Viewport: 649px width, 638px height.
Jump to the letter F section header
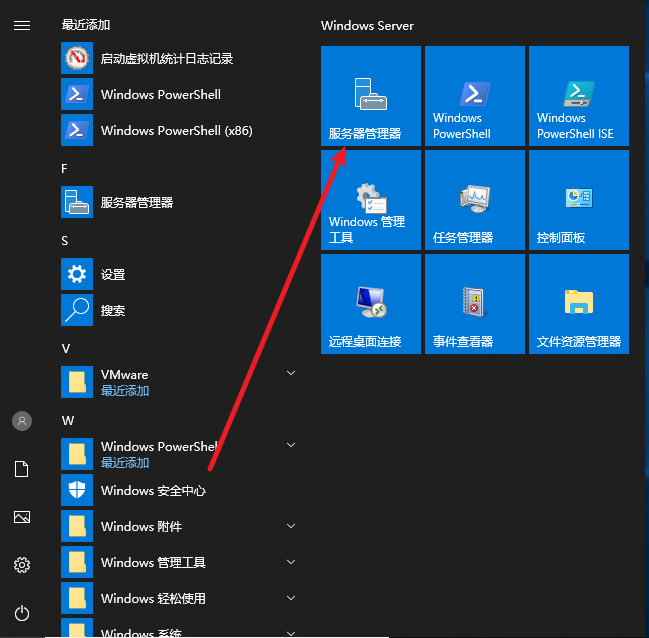[65, 168]
